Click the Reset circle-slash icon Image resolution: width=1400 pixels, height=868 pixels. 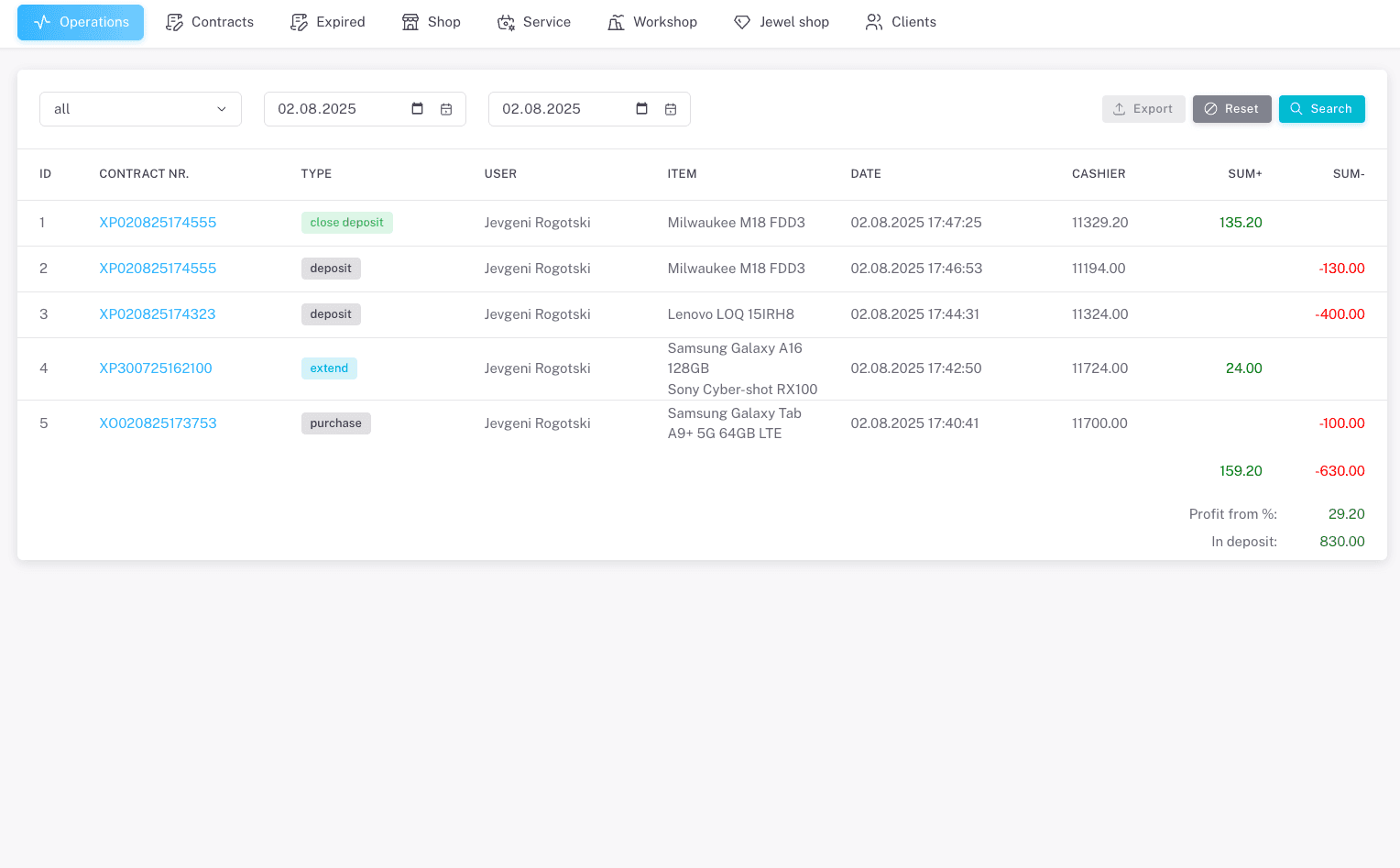(1211, 108)
